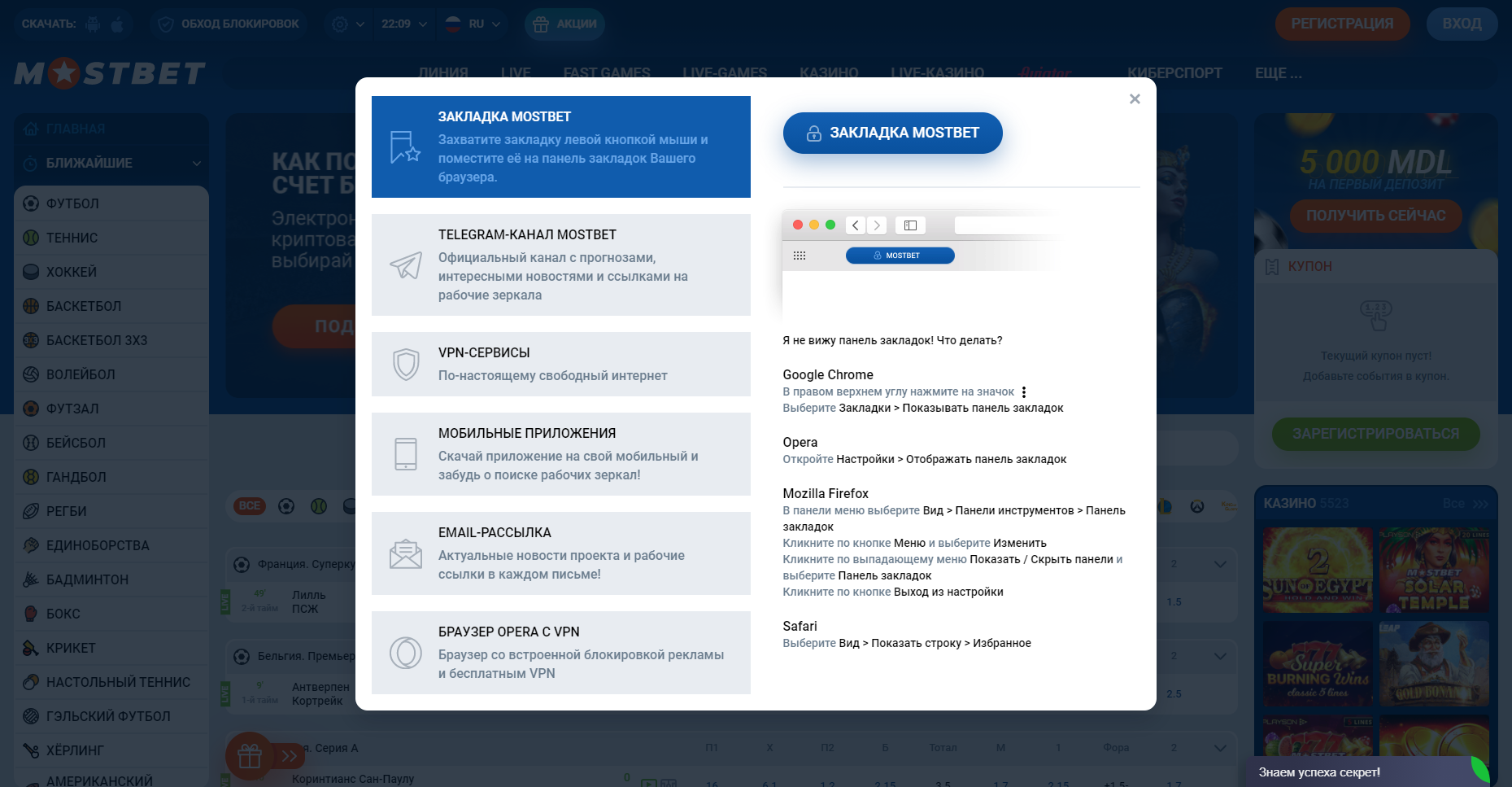This screenshot has height=787, width=1512.
Task: Select Теннис in the sports sidebar
Action: point(111,238)
